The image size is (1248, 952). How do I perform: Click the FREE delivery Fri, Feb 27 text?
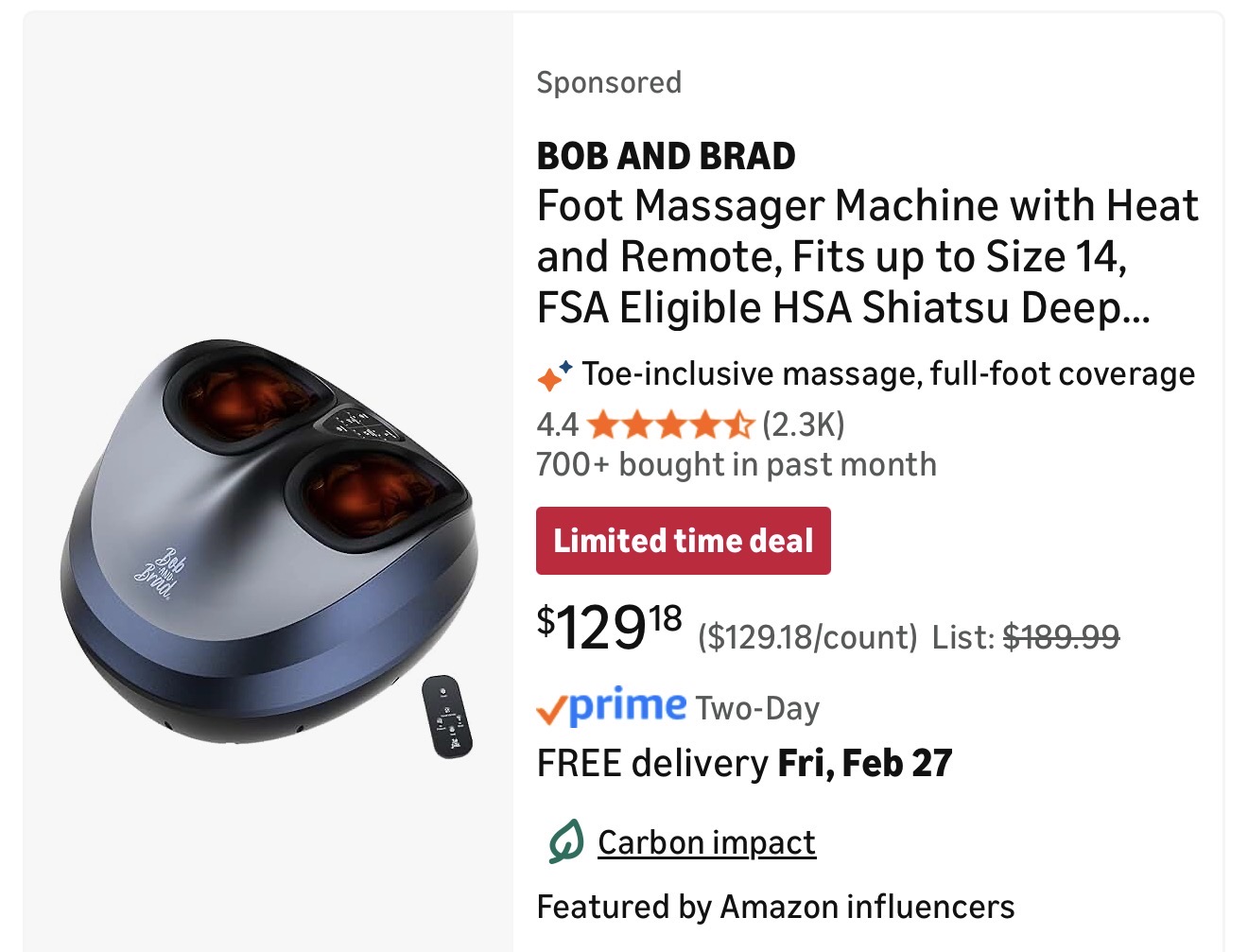[744, 764]
